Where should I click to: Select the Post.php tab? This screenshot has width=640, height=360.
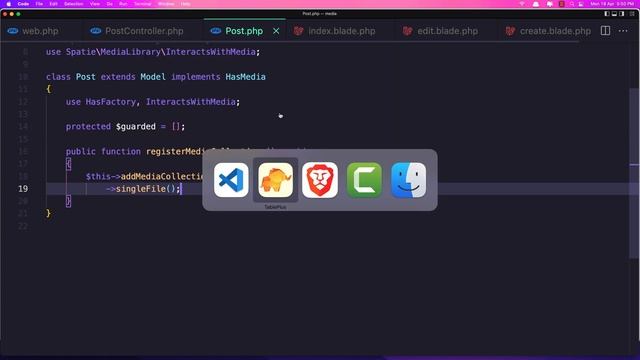click(x=244, y=31)
